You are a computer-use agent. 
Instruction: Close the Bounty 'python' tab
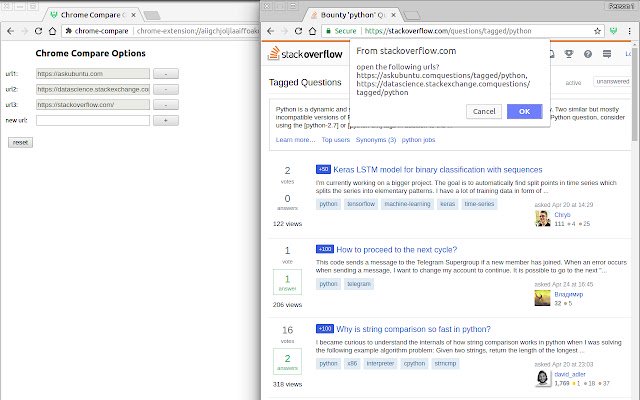click(x=393, y=15)
